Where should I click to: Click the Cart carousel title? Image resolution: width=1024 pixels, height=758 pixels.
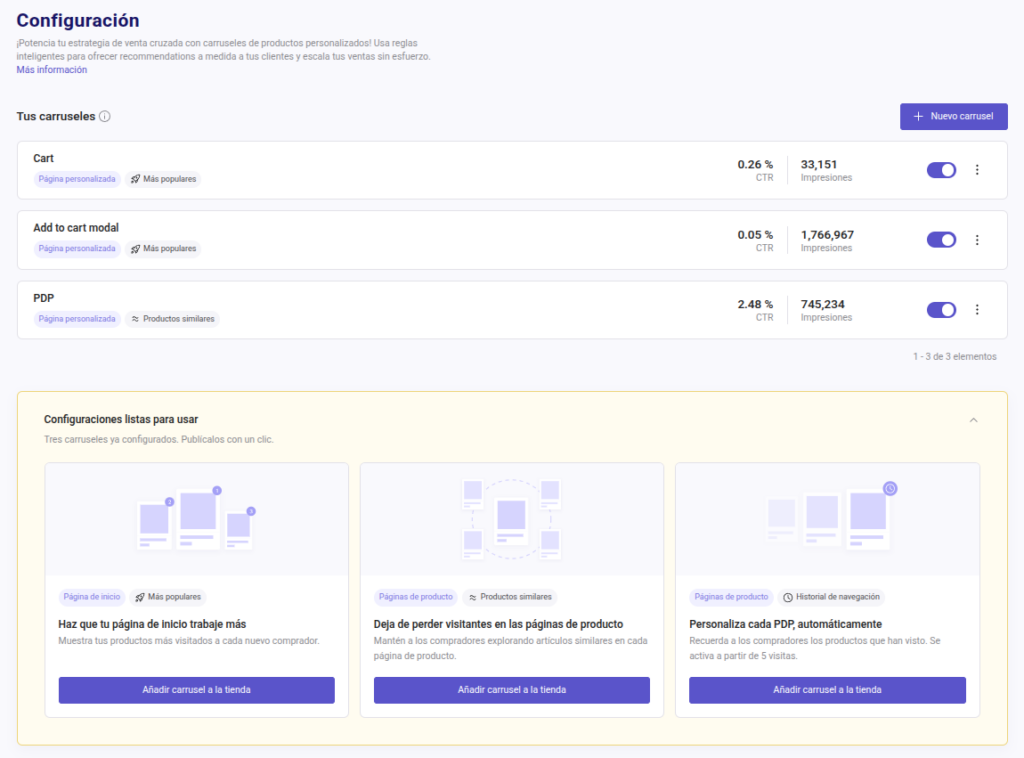44,159
